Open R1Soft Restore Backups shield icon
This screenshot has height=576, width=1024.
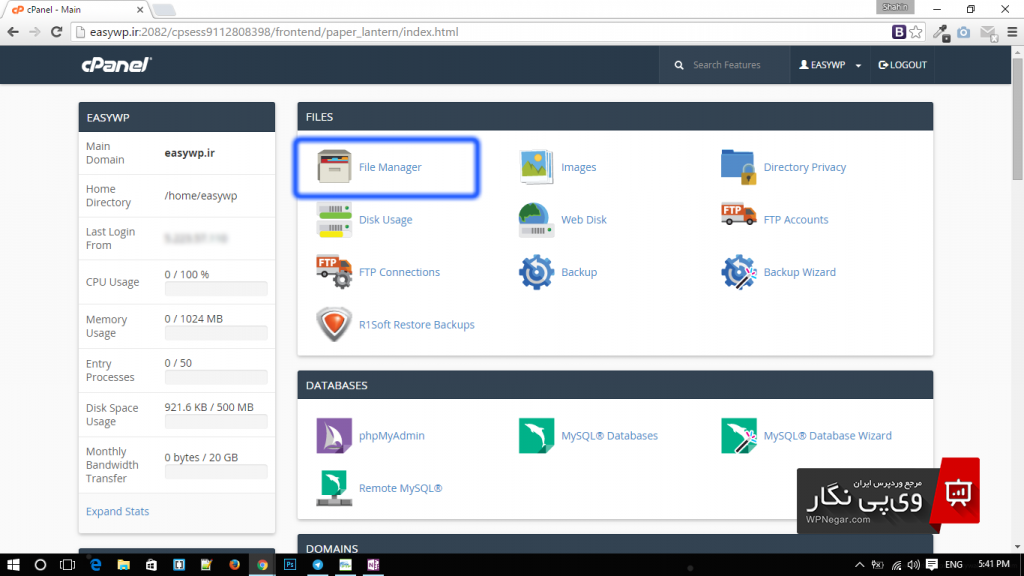click(334, 325)
